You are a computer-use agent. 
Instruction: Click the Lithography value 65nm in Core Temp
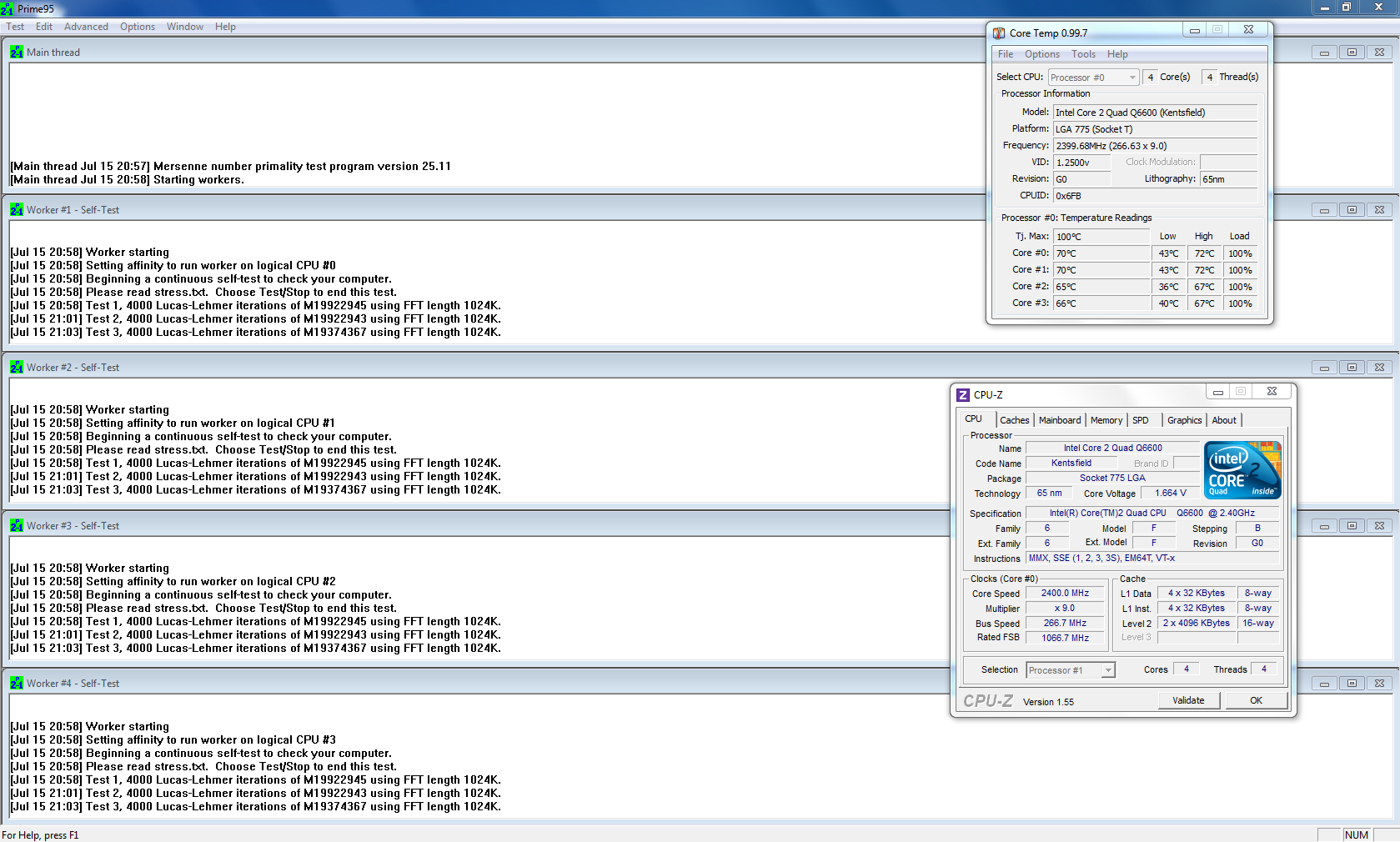coord(1228,179)
